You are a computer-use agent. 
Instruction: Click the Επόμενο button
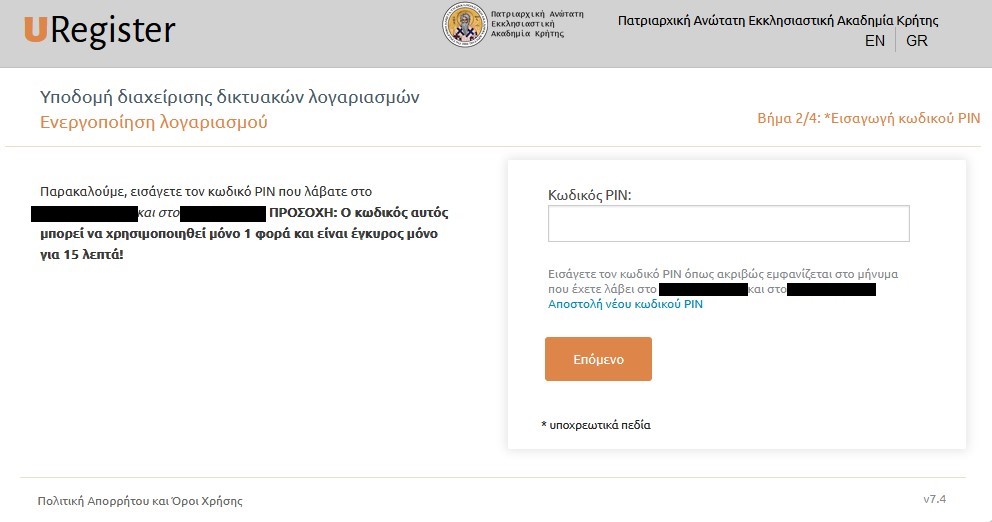598,359
